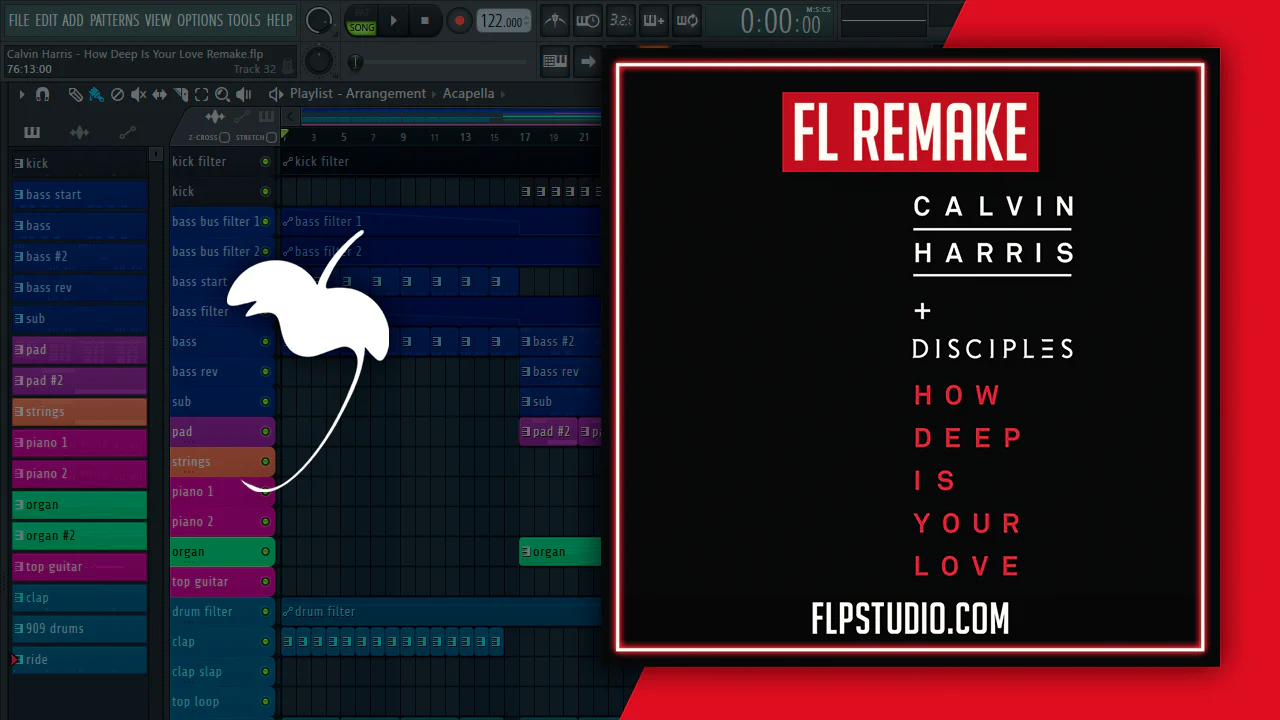Open the VIEW menu
This screenshot has width=1280, height=720.
(158, 20)
